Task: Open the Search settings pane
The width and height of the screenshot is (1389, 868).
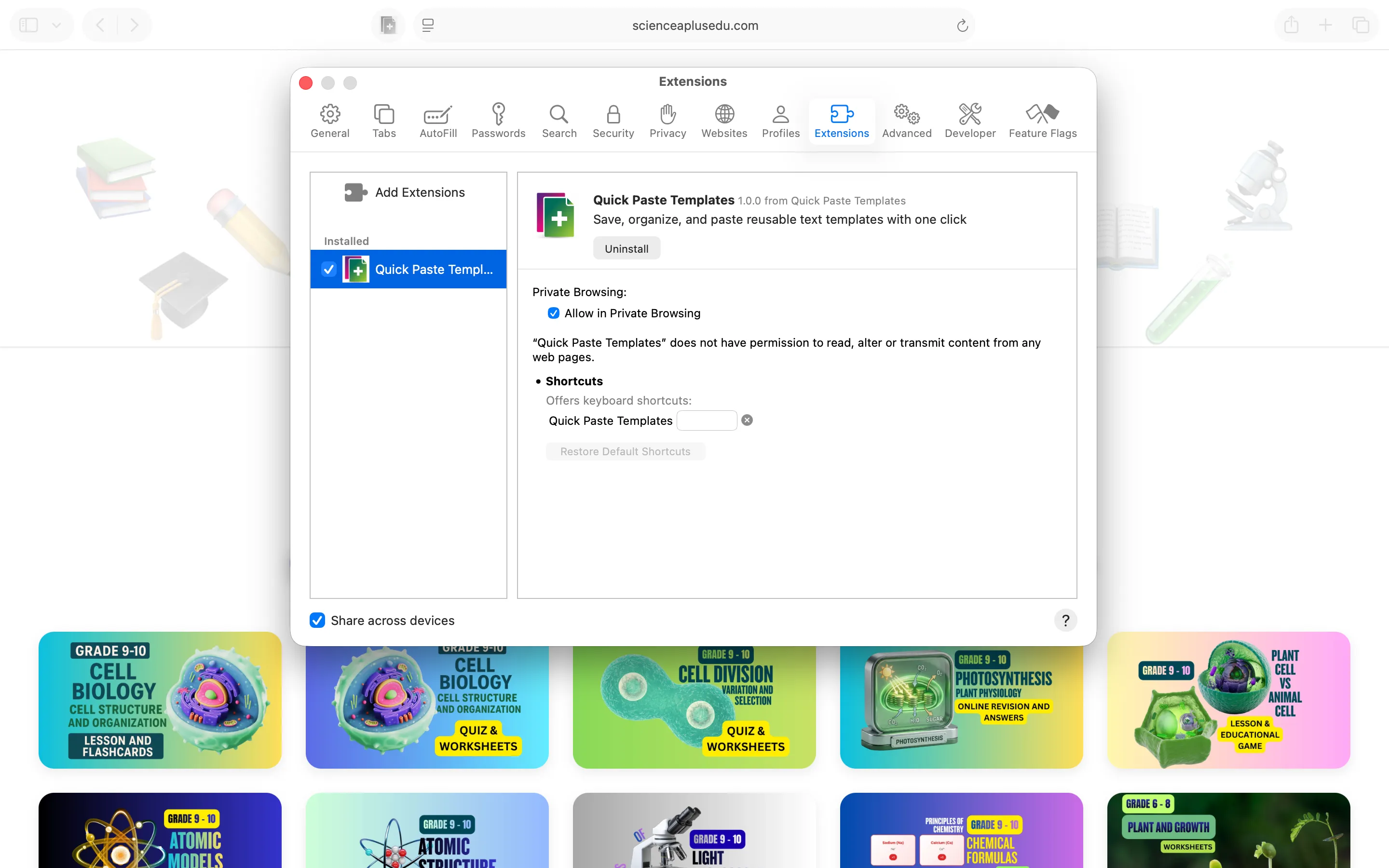Action: pyautogui.click(x=559, y=121)
